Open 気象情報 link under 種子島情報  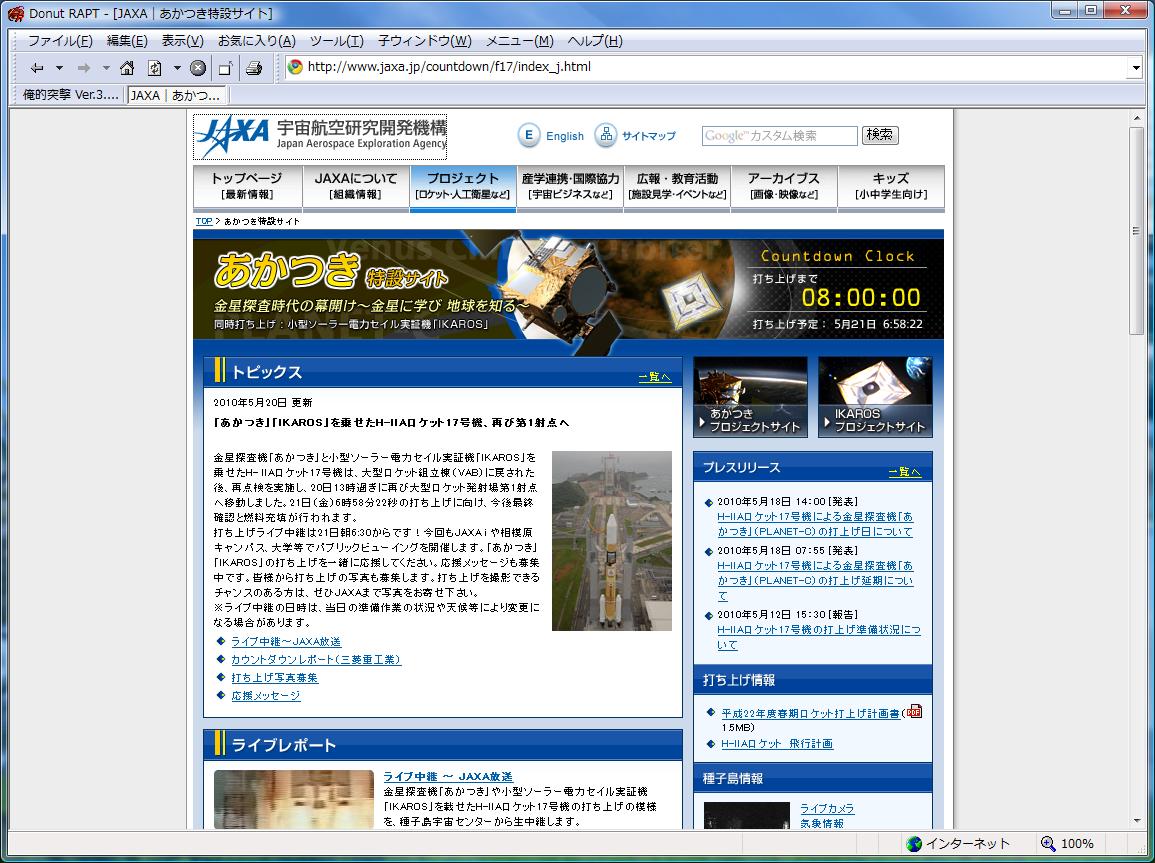822,823
